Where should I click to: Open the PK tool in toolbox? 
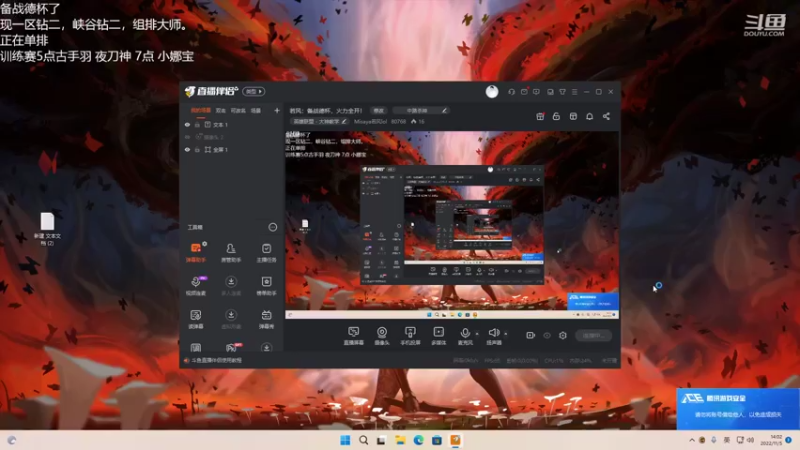(231, 348)
